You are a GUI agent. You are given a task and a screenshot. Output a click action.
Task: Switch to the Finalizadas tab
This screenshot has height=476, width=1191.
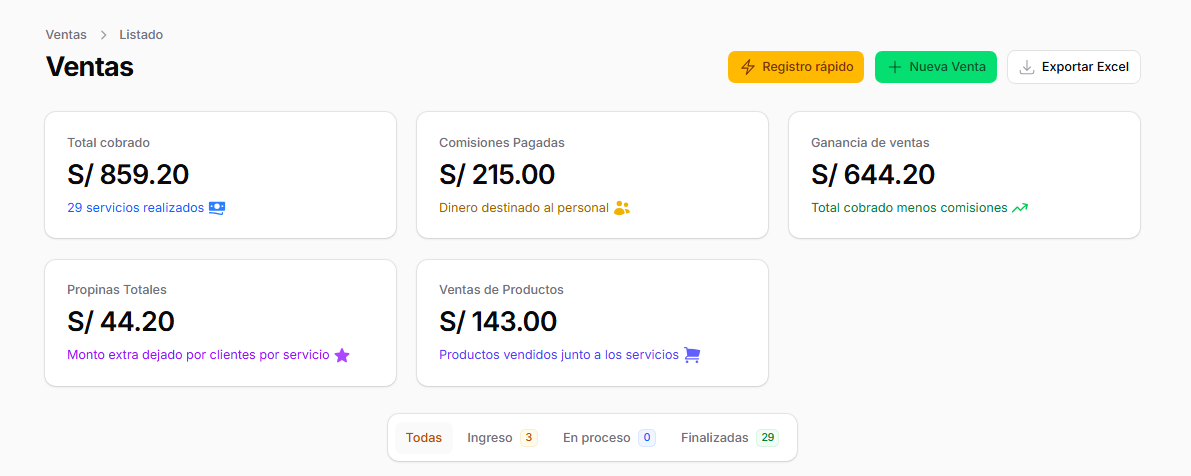[729, 438]
